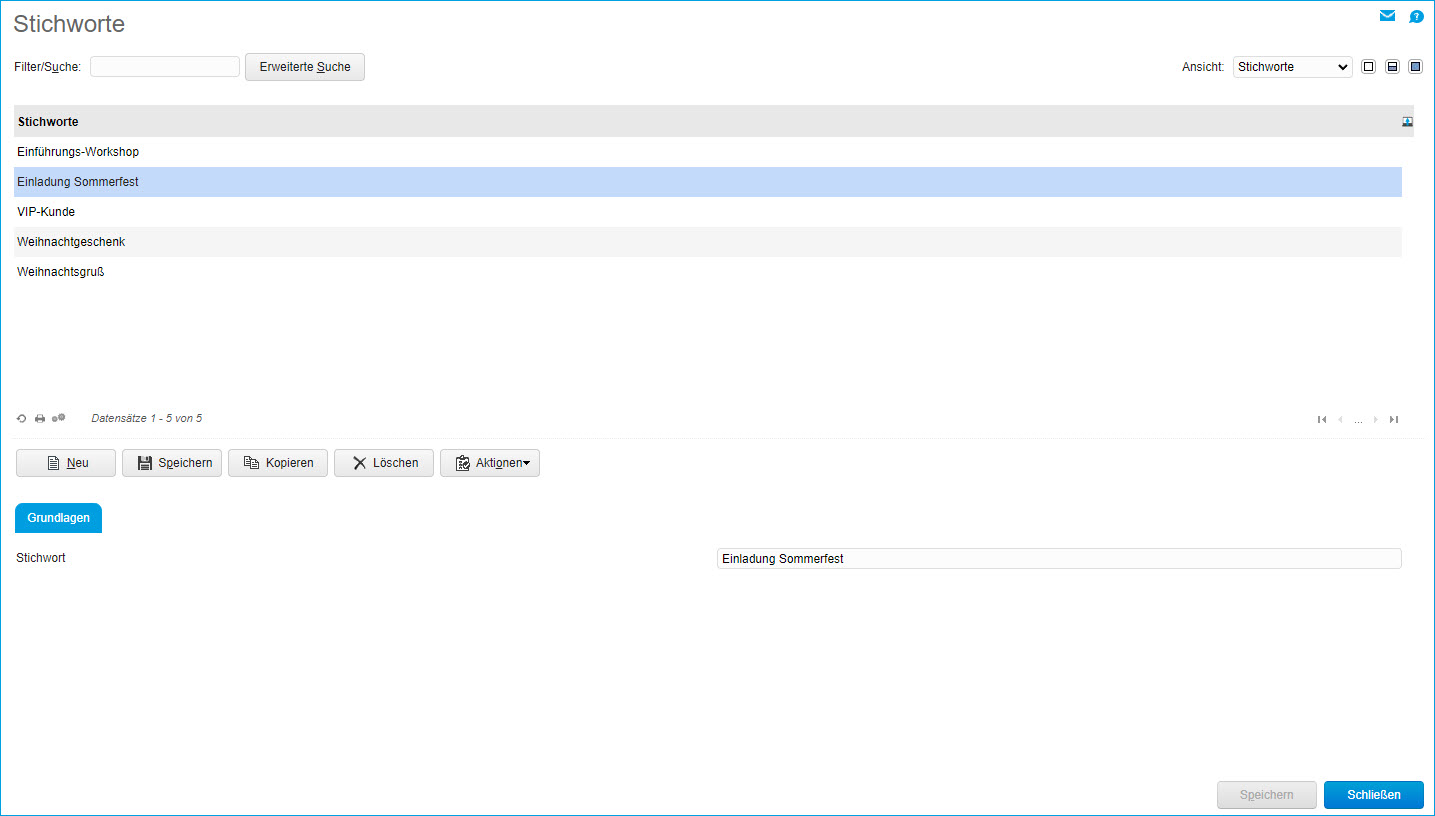The width and height of the screenshot is (1435, 816).
Task: Focus the Filter/Suche field
Action: pyautogui.click(x=165, y=67)
